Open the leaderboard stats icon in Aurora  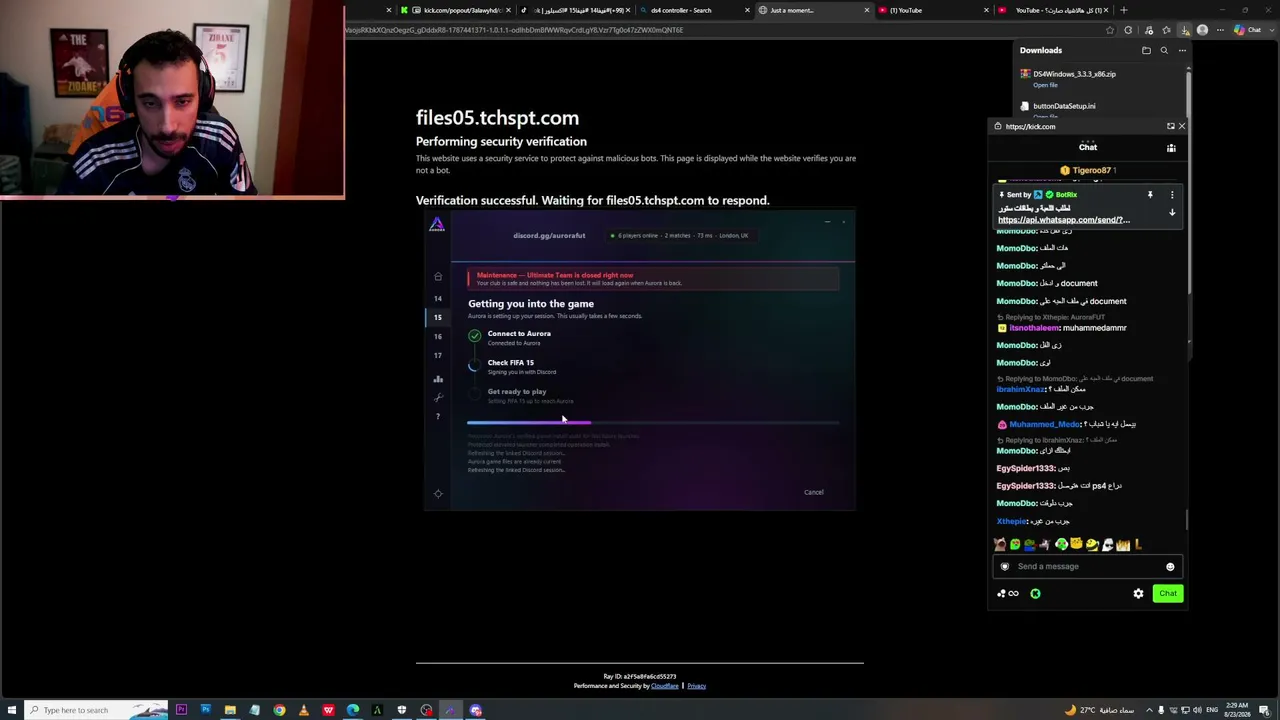click(x=437, y=379)
